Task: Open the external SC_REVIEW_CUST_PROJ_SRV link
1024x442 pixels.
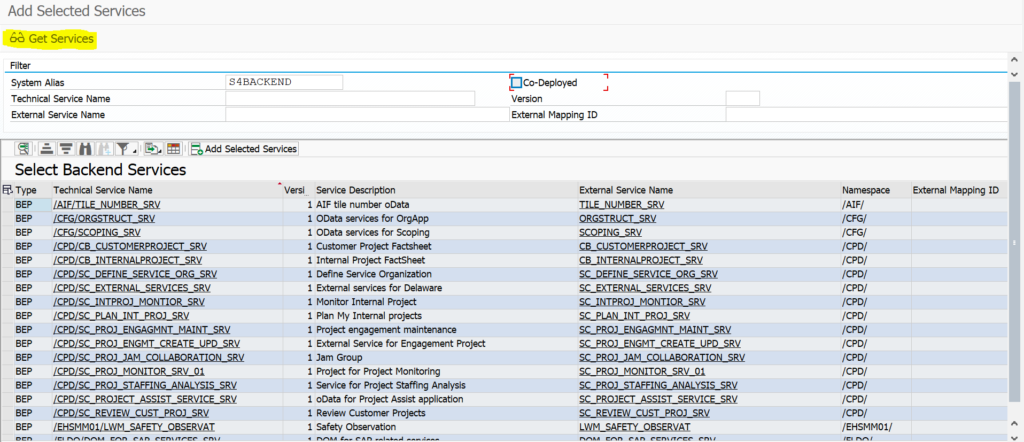Action: 645,413
